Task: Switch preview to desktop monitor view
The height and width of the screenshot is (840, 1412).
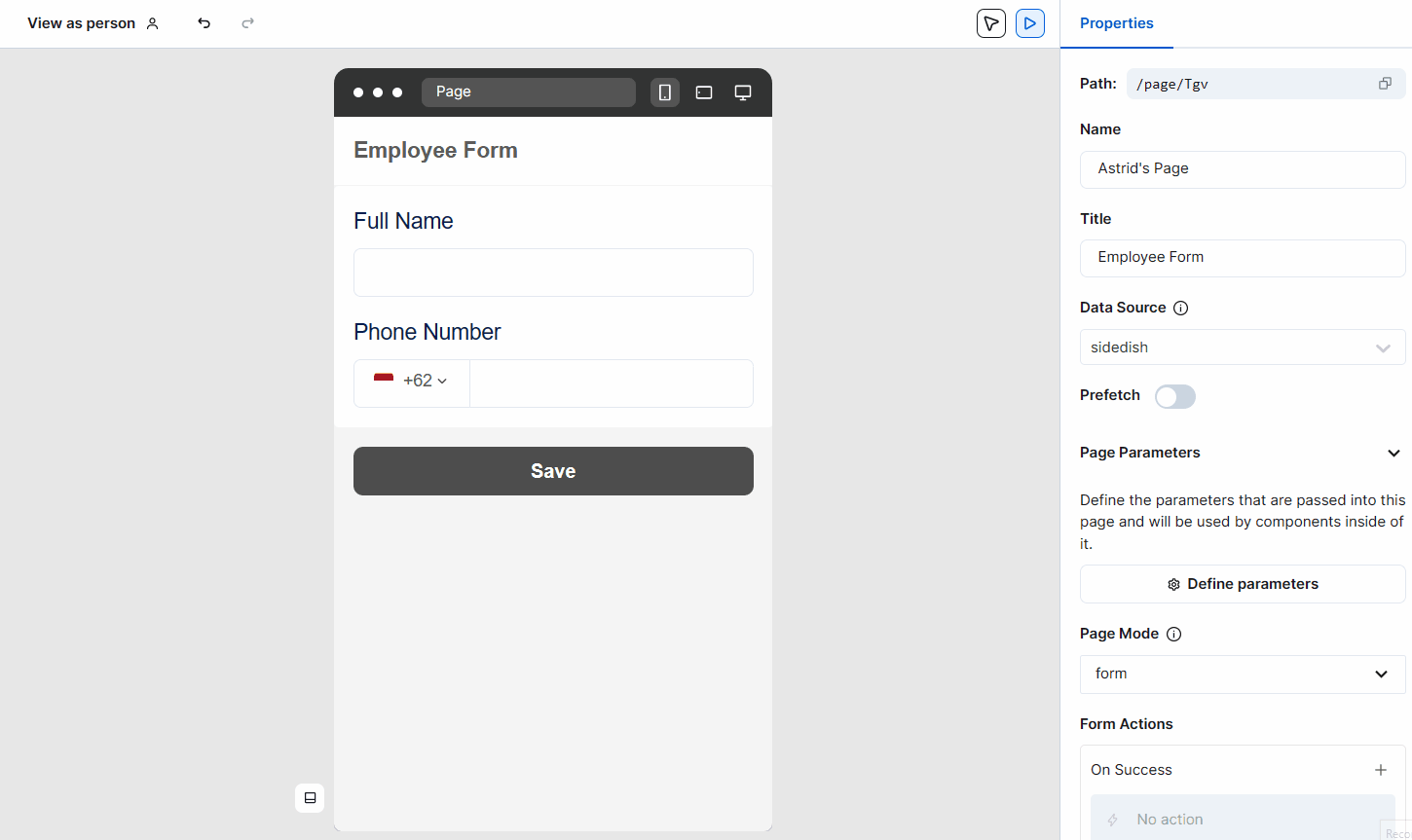Action: (743, 92)
